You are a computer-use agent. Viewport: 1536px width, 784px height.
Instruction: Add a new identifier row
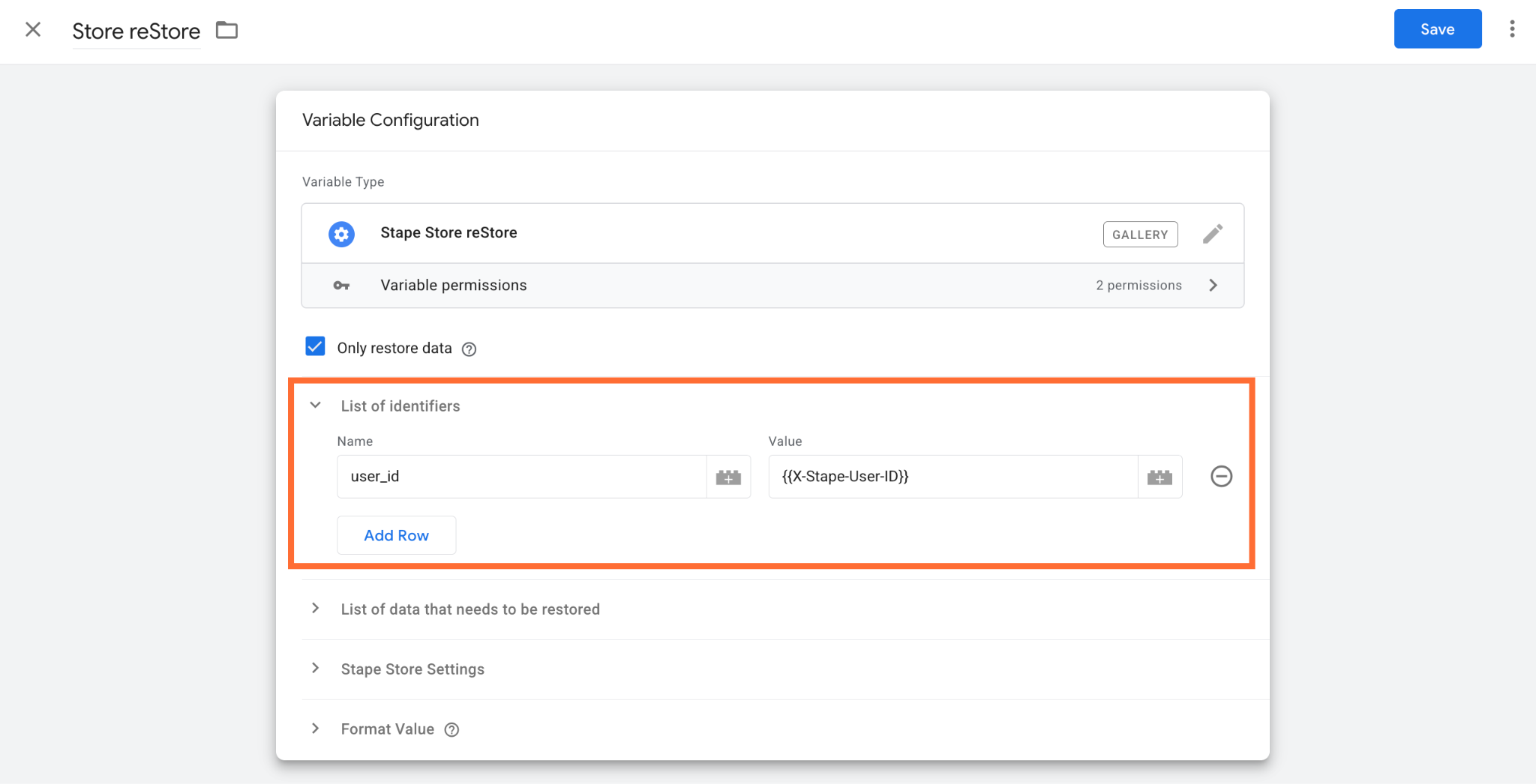click(396, 535)
